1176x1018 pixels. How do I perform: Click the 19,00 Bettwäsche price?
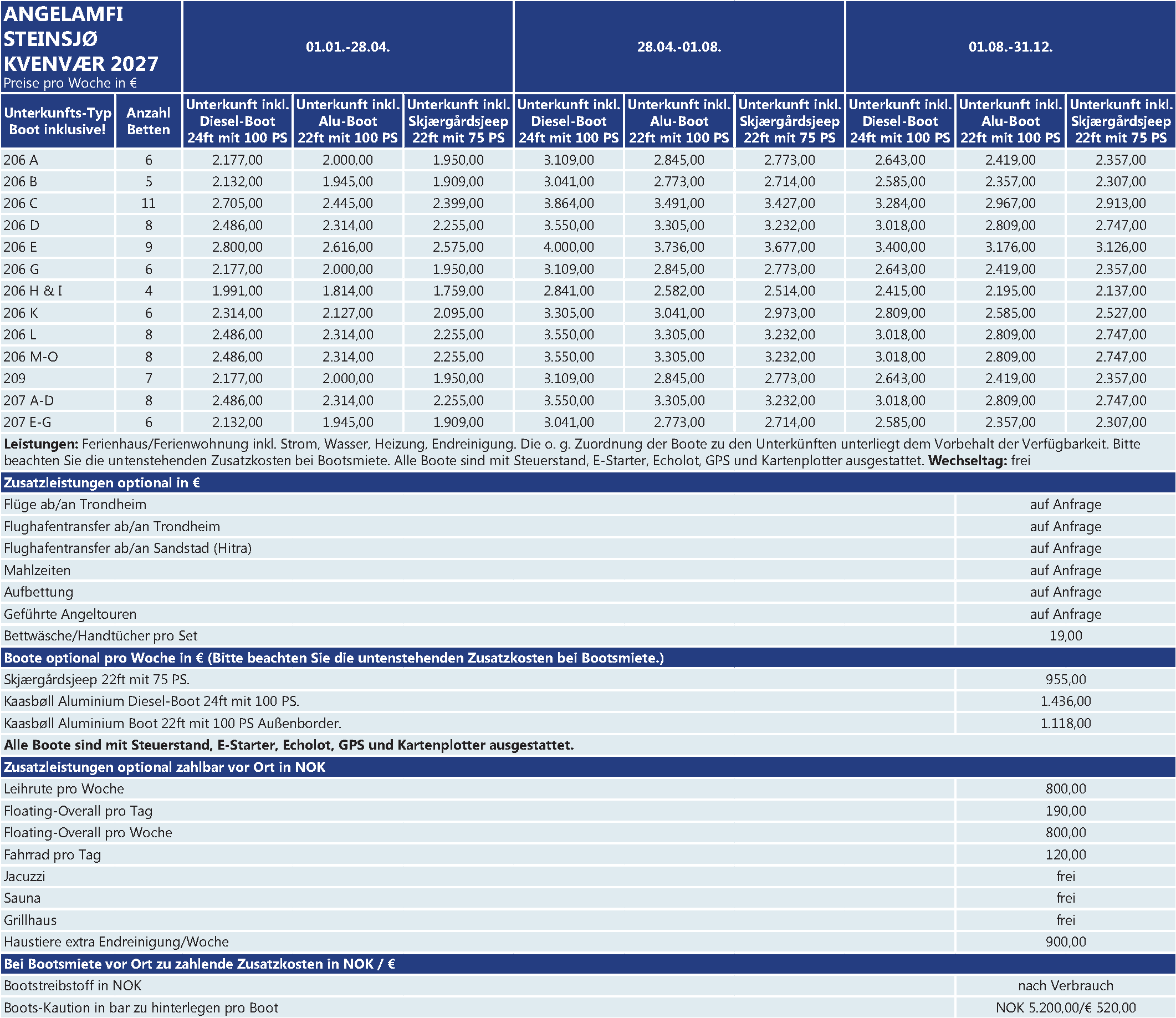[x=1066, y=635]
